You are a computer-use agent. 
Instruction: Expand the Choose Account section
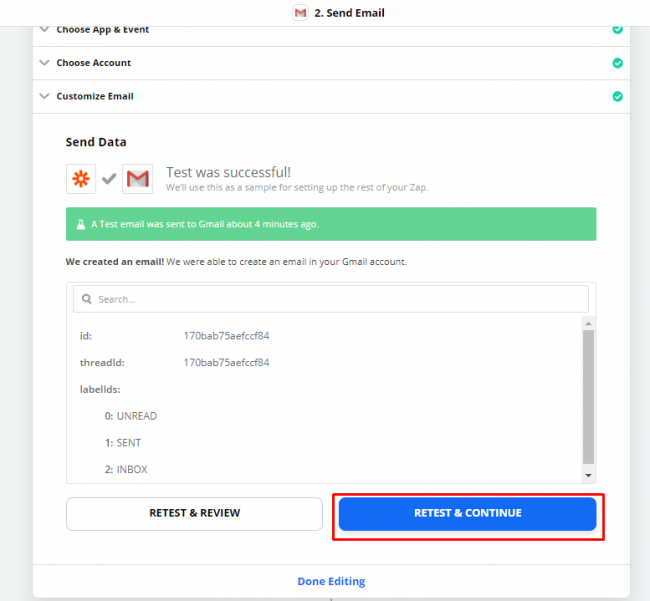[x=44, y=63]
